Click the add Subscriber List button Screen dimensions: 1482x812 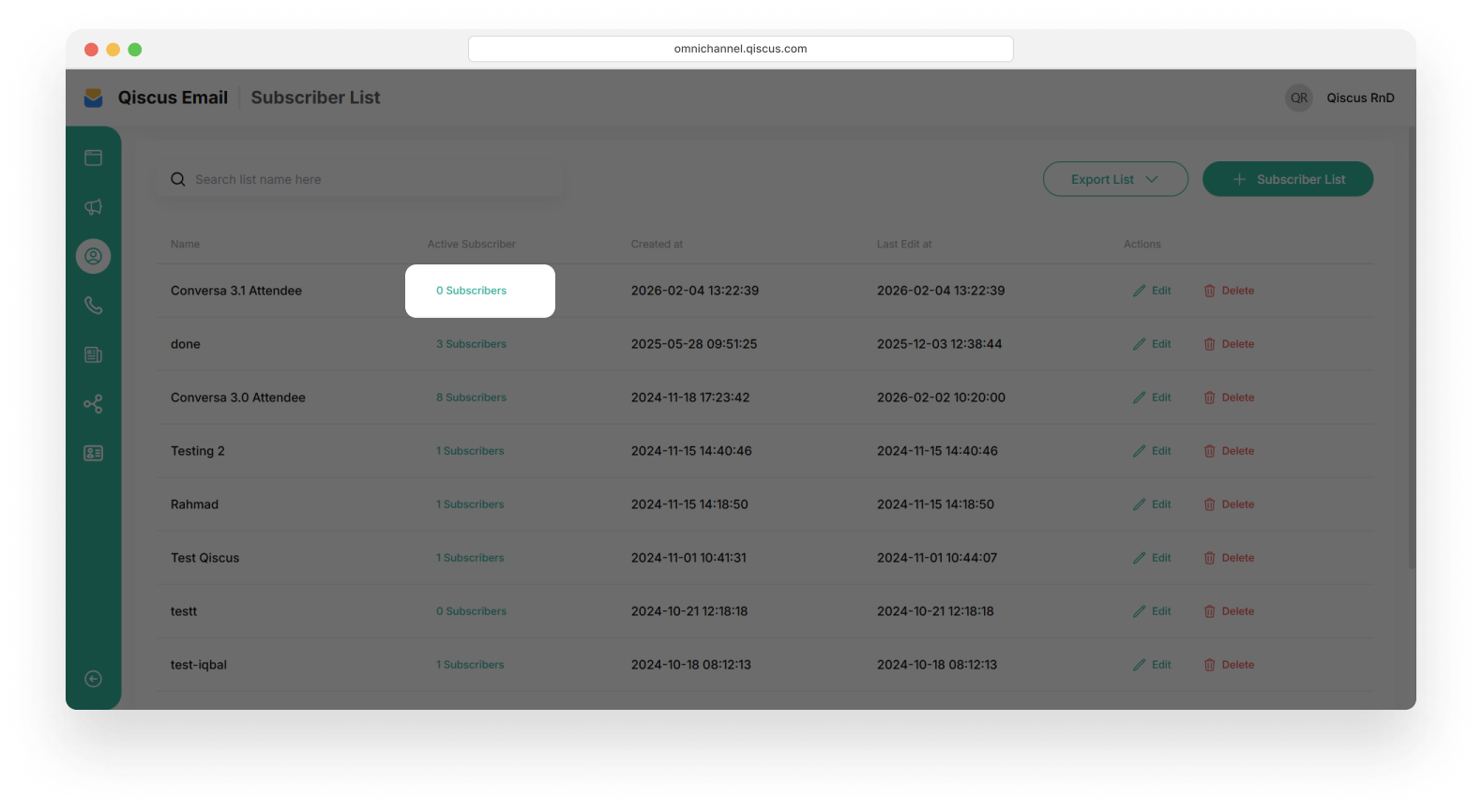(x=1287, y=179)
